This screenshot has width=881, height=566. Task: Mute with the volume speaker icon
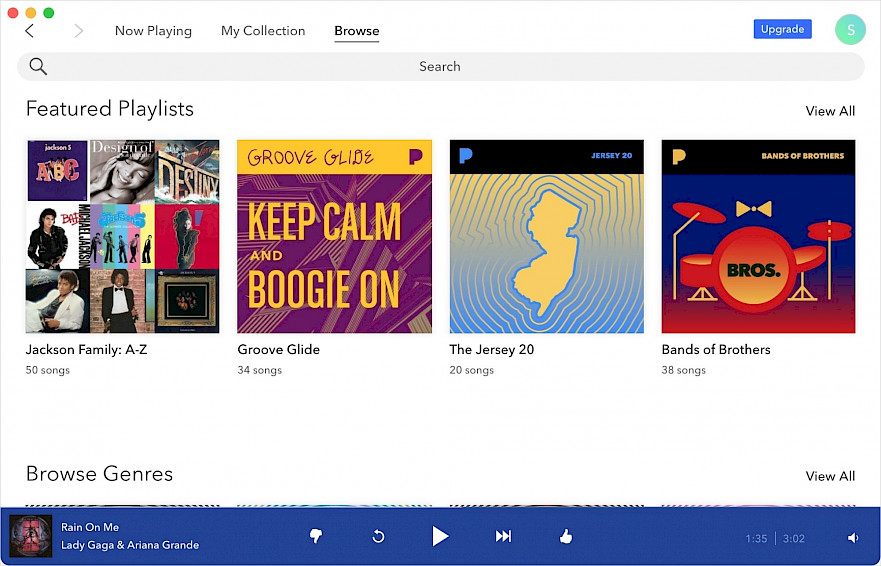853,538
